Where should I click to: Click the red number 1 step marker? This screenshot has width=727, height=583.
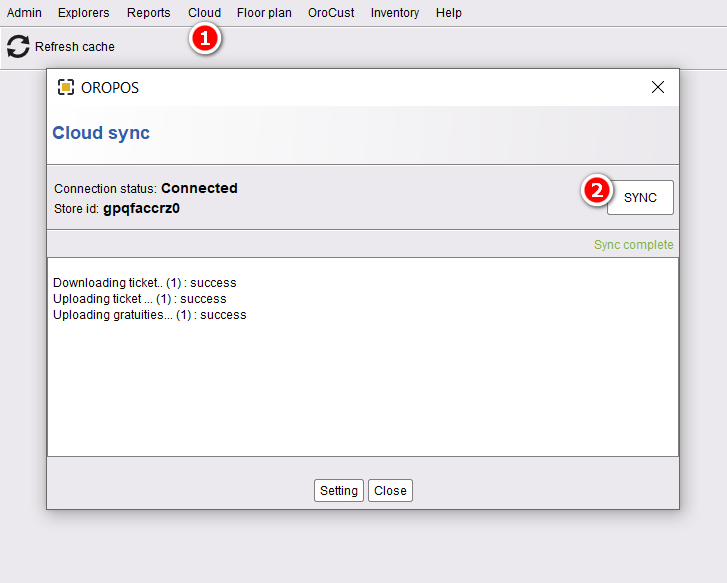(205, 40)
